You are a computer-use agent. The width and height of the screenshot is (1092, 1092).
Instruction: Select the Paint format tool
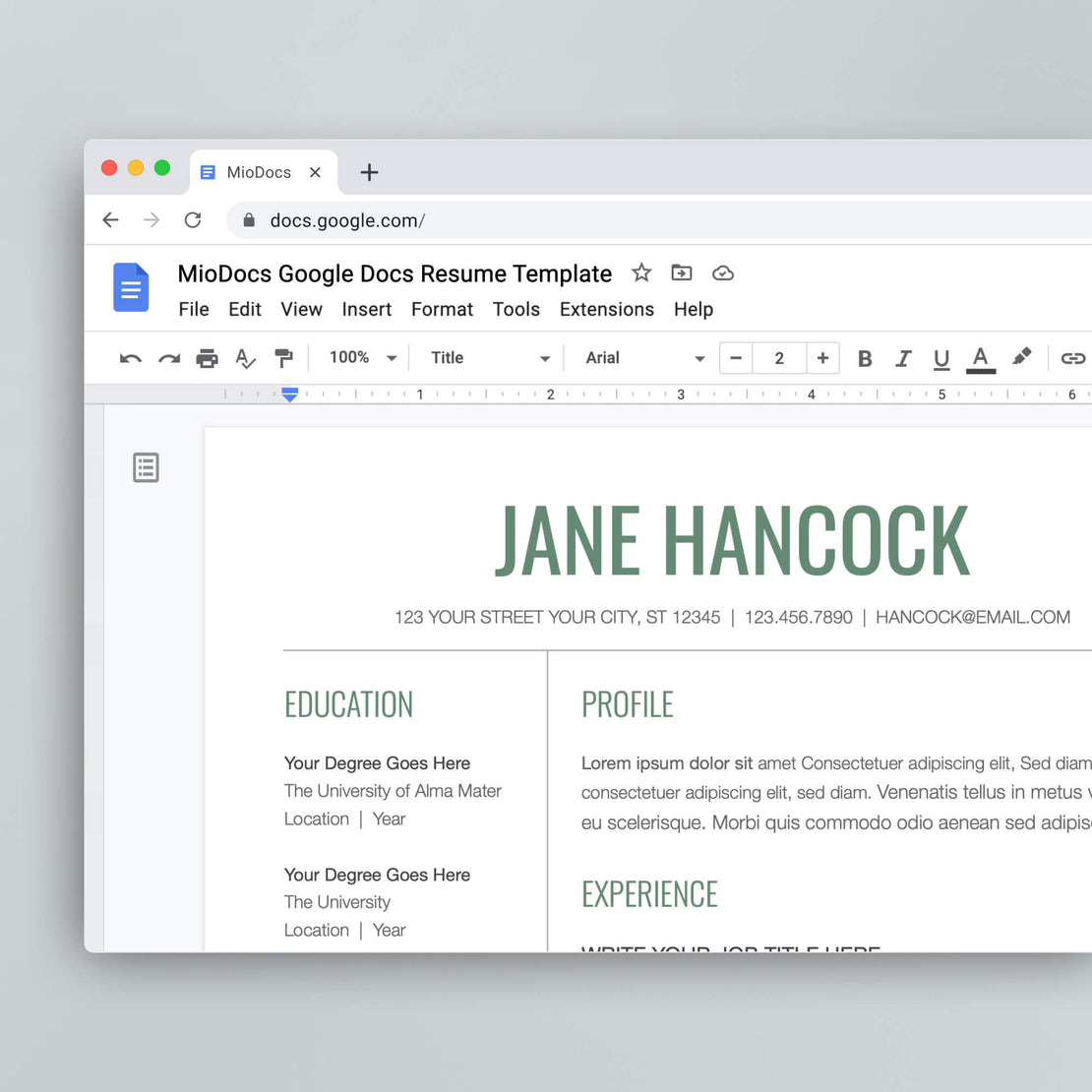coord(283,358)
